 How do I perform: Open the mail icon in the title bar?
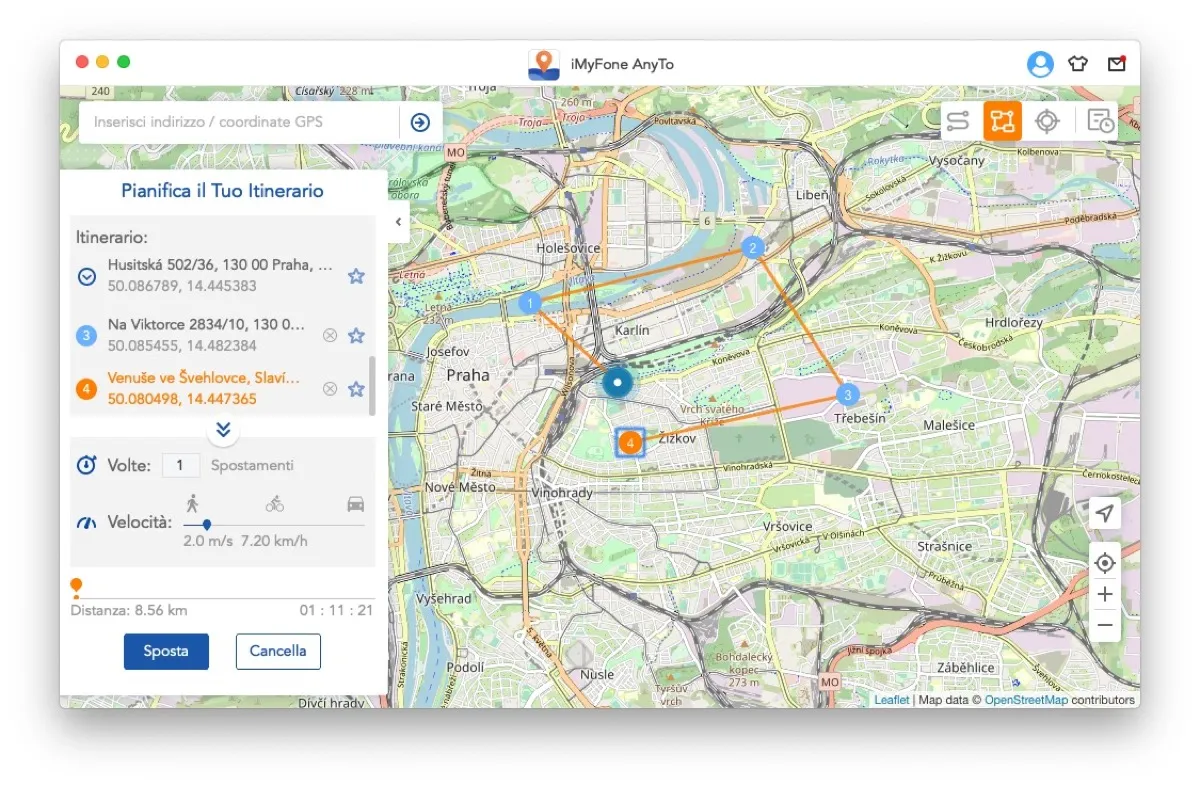[x=1117, y=62]
